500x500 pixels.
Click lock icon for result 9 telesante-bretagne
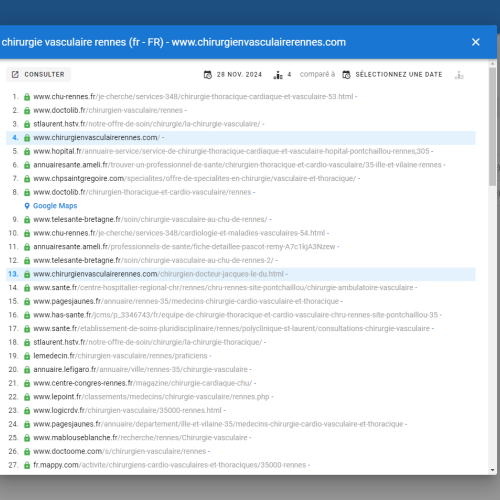(27, 220)
